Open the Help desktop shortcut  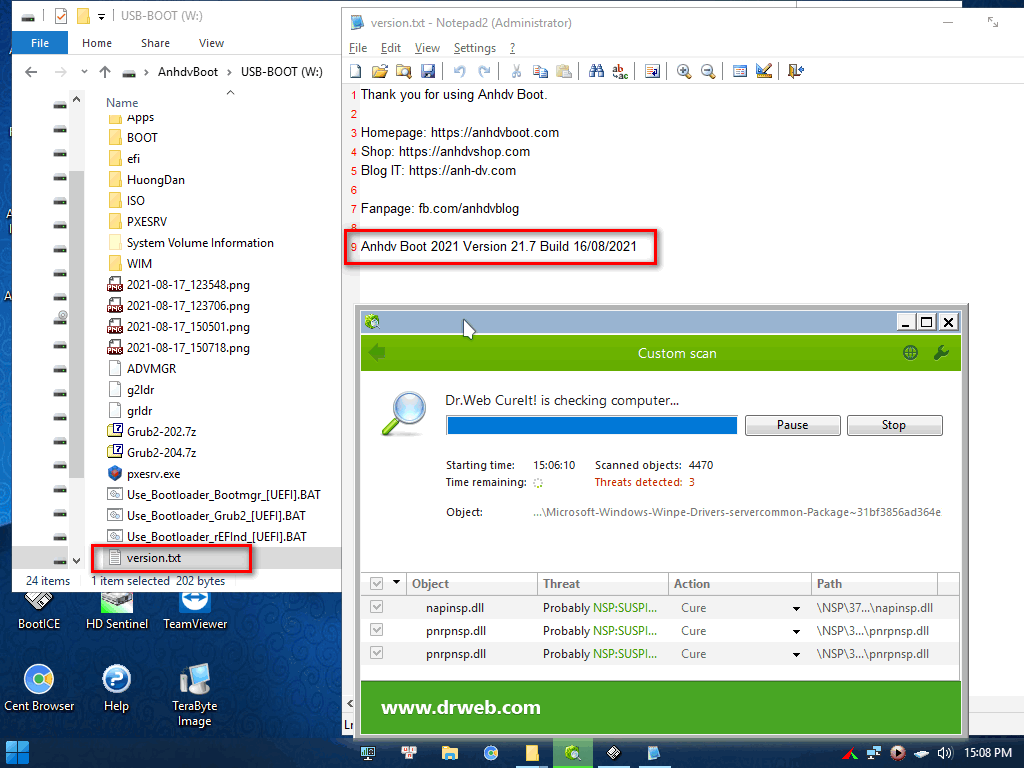(x=116, y=687)
